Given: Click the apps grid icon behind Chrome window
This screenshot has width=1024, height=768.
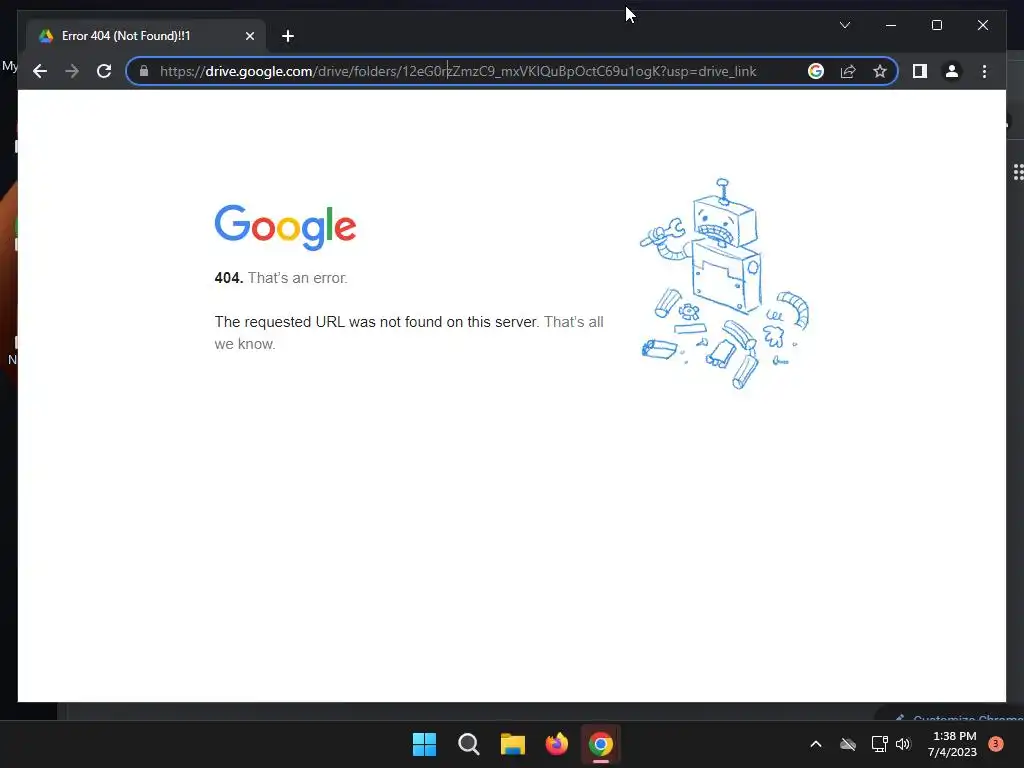Looking at the screenshot, I should [1018, 172].
